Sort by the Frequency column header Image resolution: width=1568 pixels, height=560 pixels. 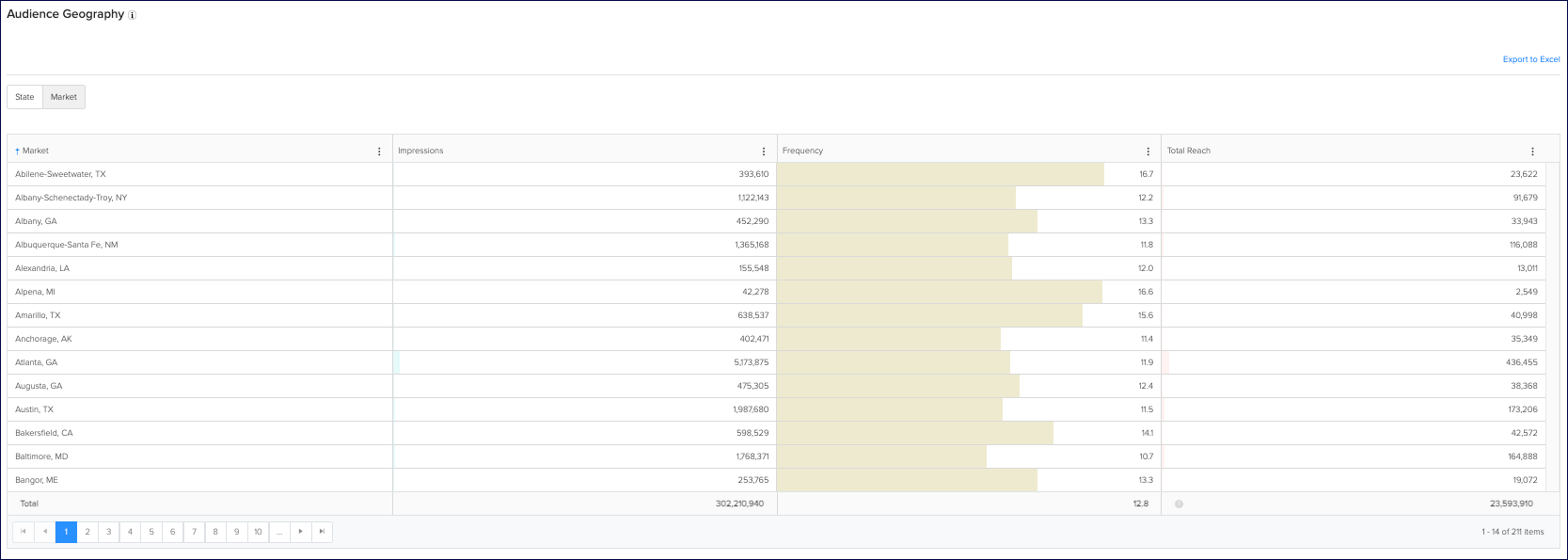point(802,151)
